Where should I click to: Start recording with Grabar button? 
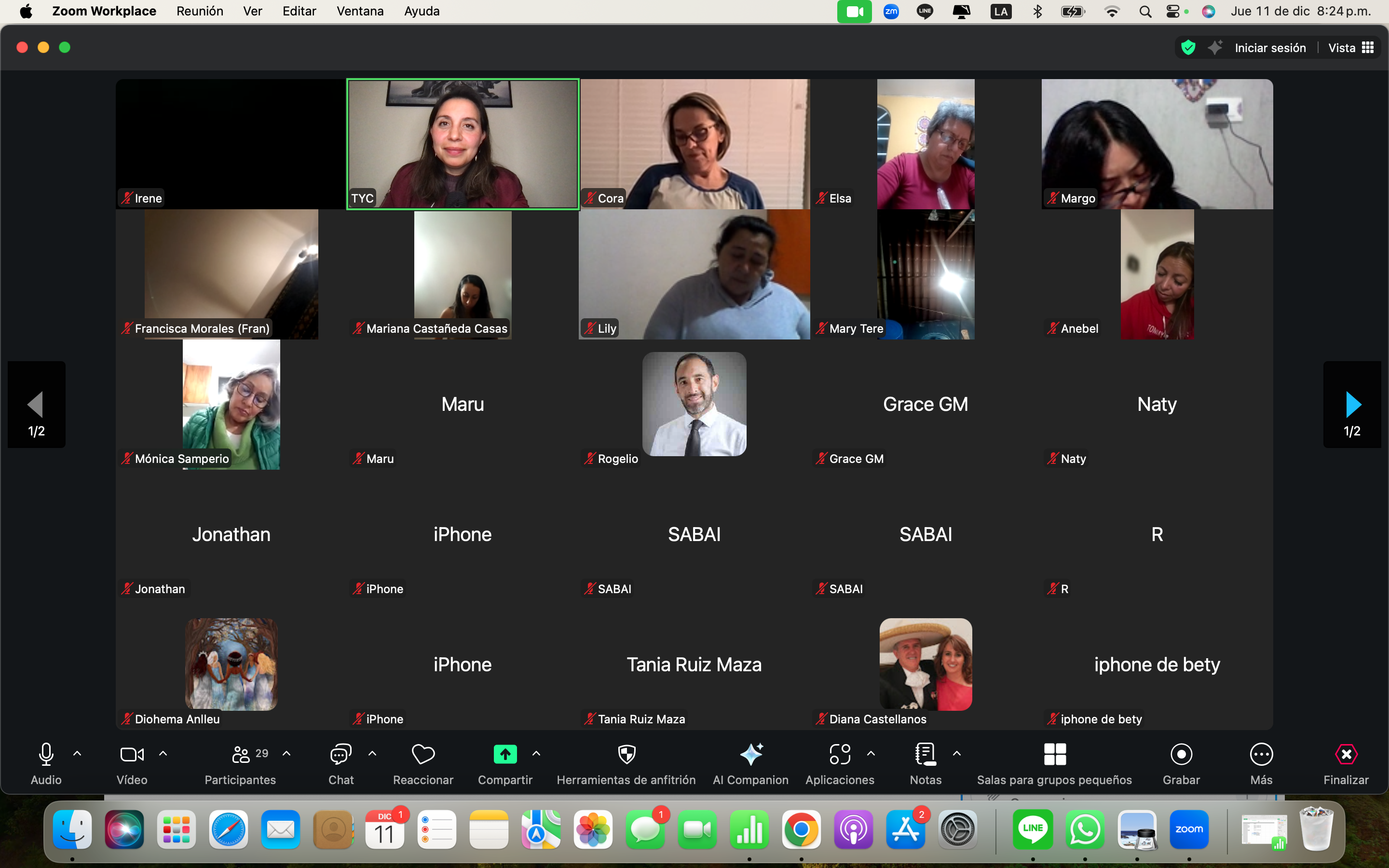pos(1181,755)
